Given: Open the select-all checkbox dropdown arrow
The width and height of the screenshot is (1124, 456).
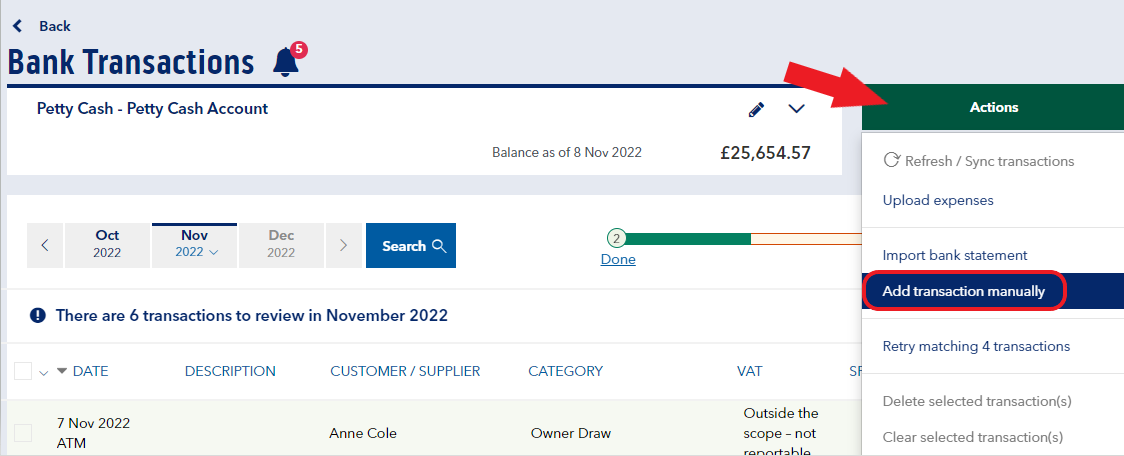Looking at the screenshot, I should [43, 373].
